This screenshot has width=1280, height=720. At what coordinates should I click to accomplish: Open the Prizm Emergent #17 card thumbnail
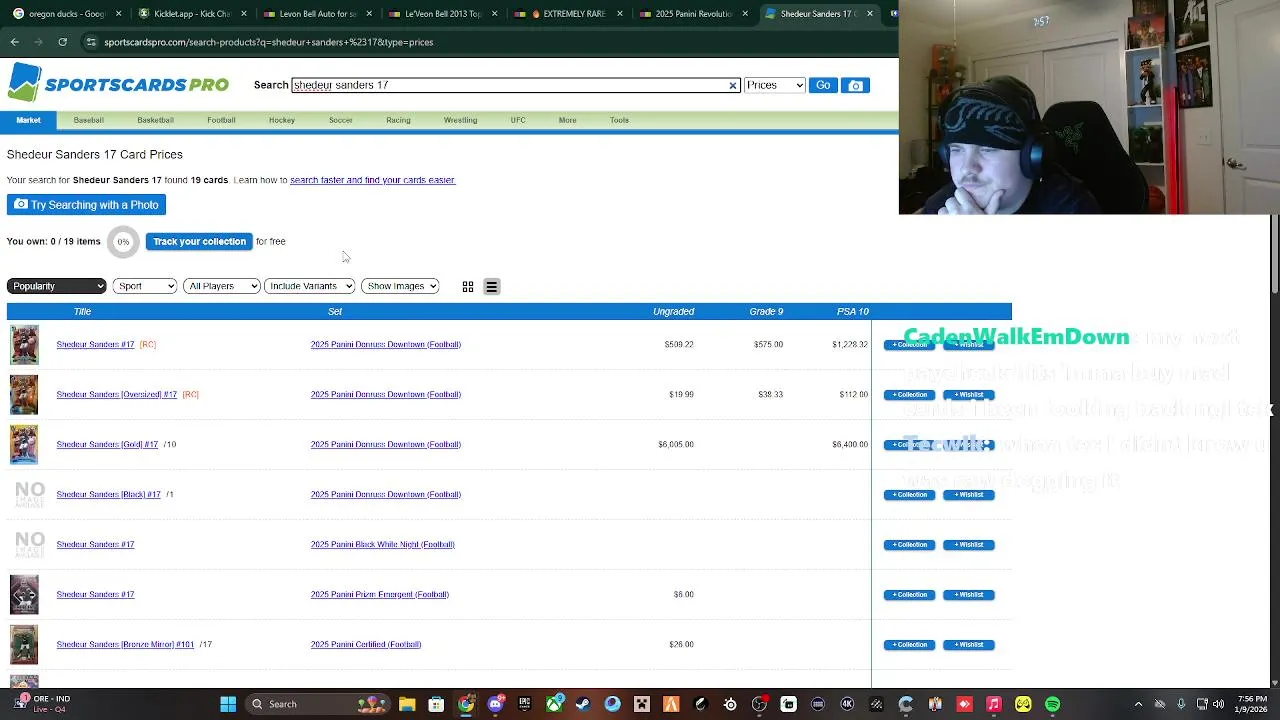pos(24,595)
